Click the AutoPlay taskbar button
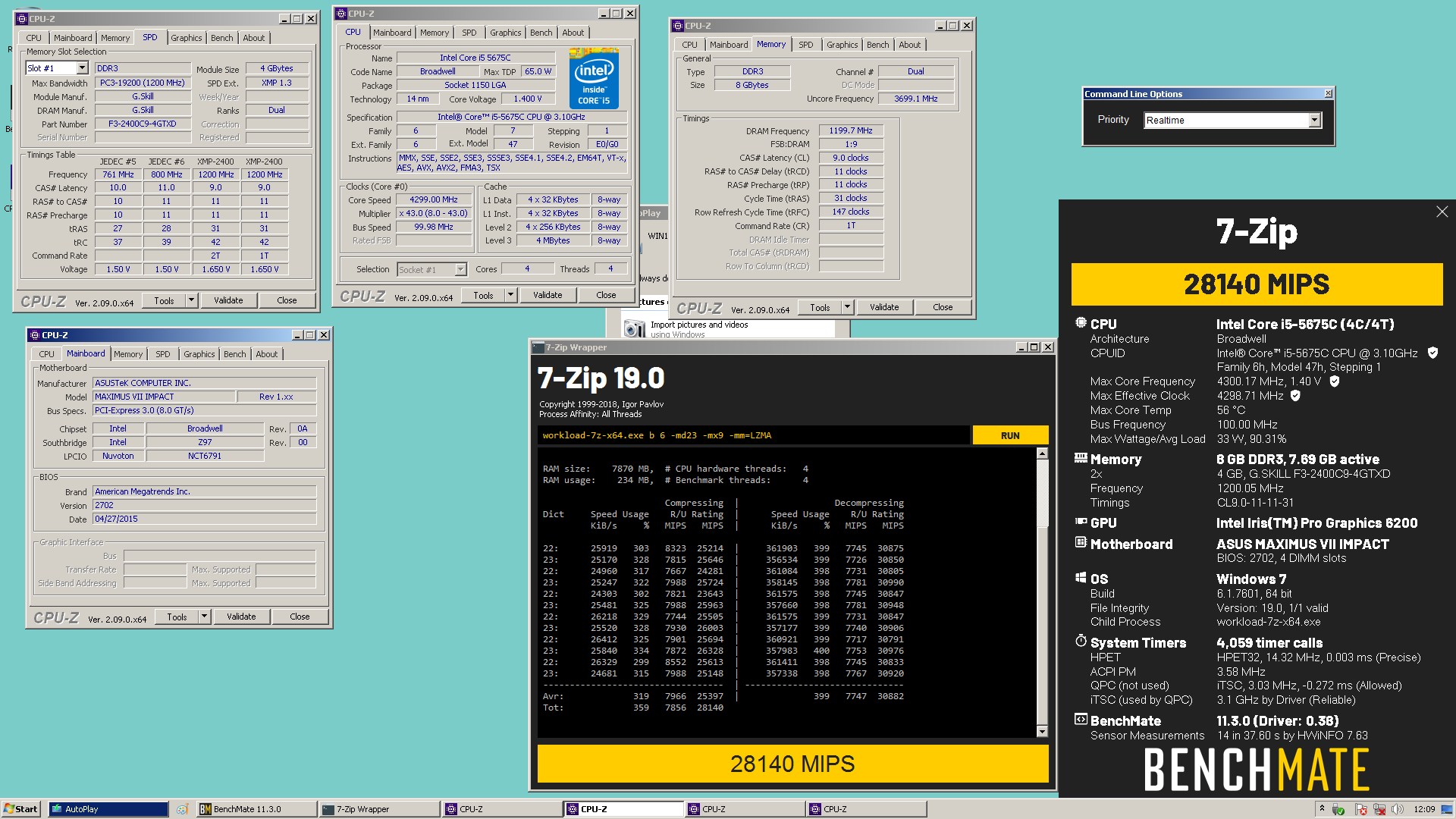 (108, 809)
